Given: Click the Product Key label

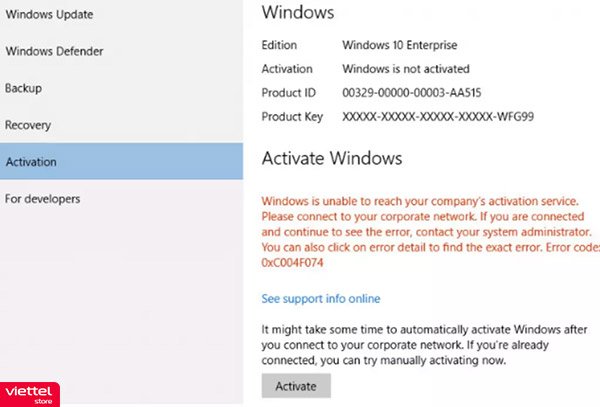Looking at the screenshot, I should [x=292, y=117].
